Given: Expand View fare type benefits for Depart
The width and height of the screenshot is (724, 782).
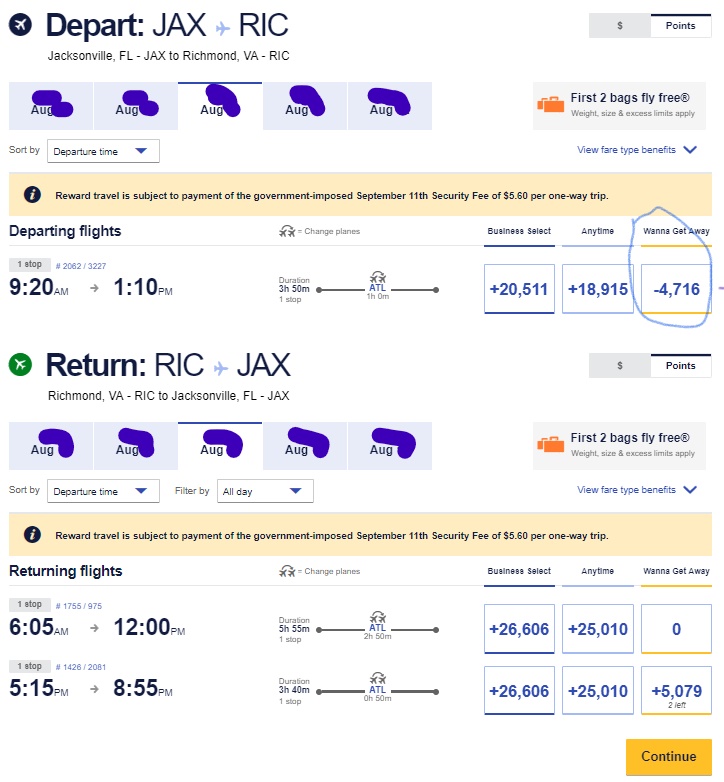Looking at the screenshot, I should pos(636,150).
